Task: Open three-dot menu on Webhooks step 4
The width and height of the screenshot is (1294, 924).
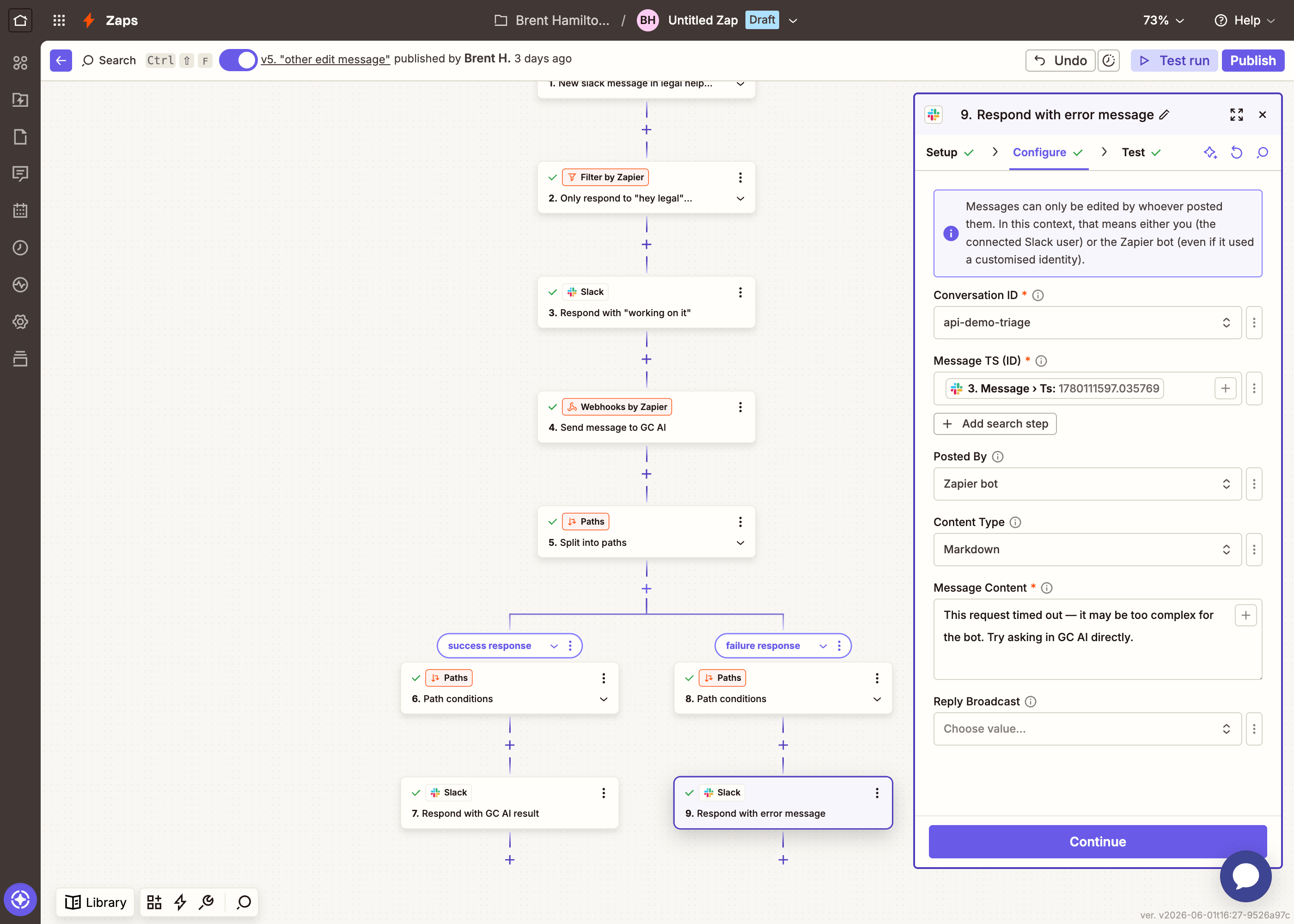Action: 740,407
